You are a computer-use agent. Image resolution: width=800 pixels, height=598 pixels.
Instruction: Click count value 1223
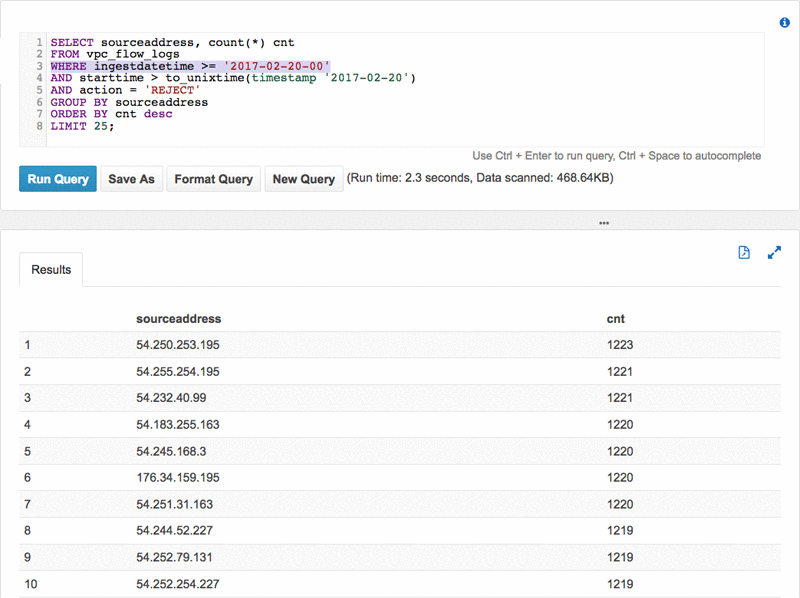(x=620, y=345)
